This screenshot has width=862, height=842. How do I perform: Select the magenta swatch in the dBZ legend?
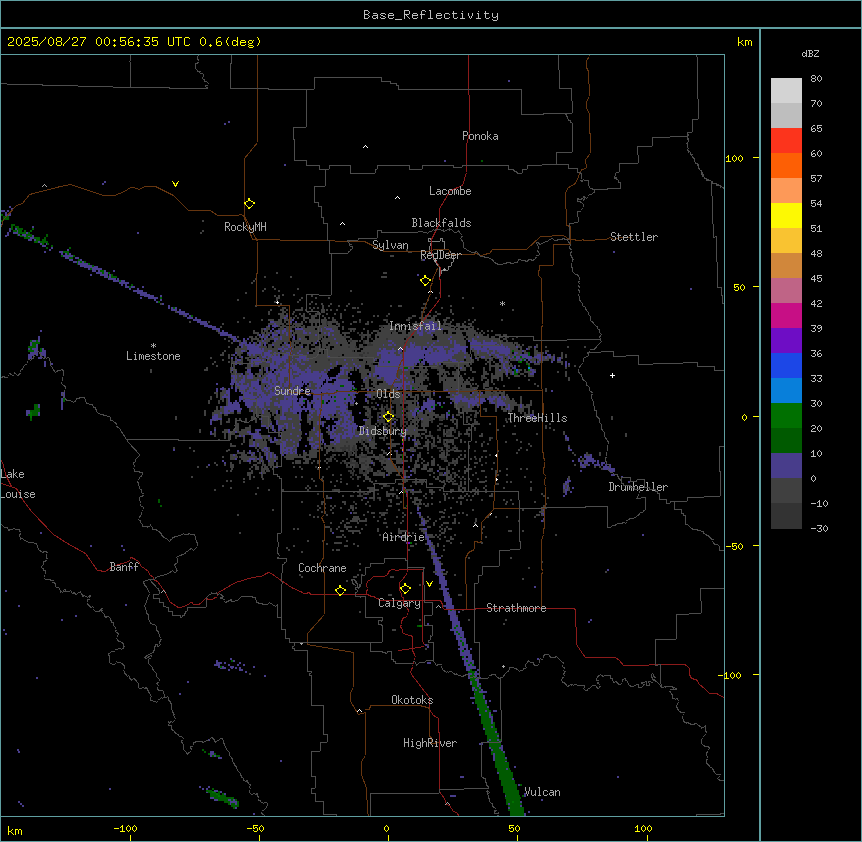(x=786, y=315)
